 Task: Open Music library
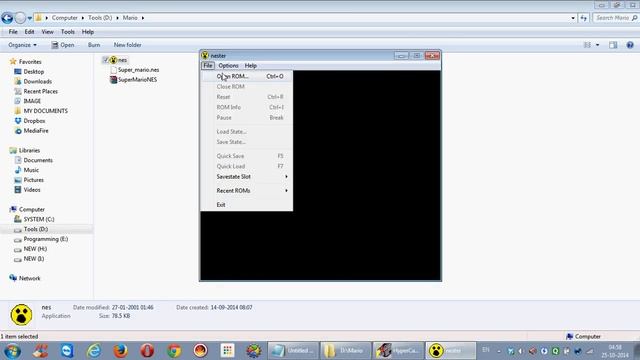point(31,170)
